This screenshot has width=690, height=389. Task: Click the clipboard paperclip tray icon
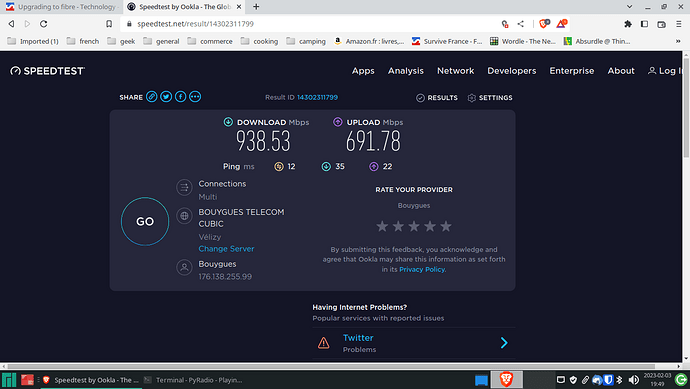[585, 379]
